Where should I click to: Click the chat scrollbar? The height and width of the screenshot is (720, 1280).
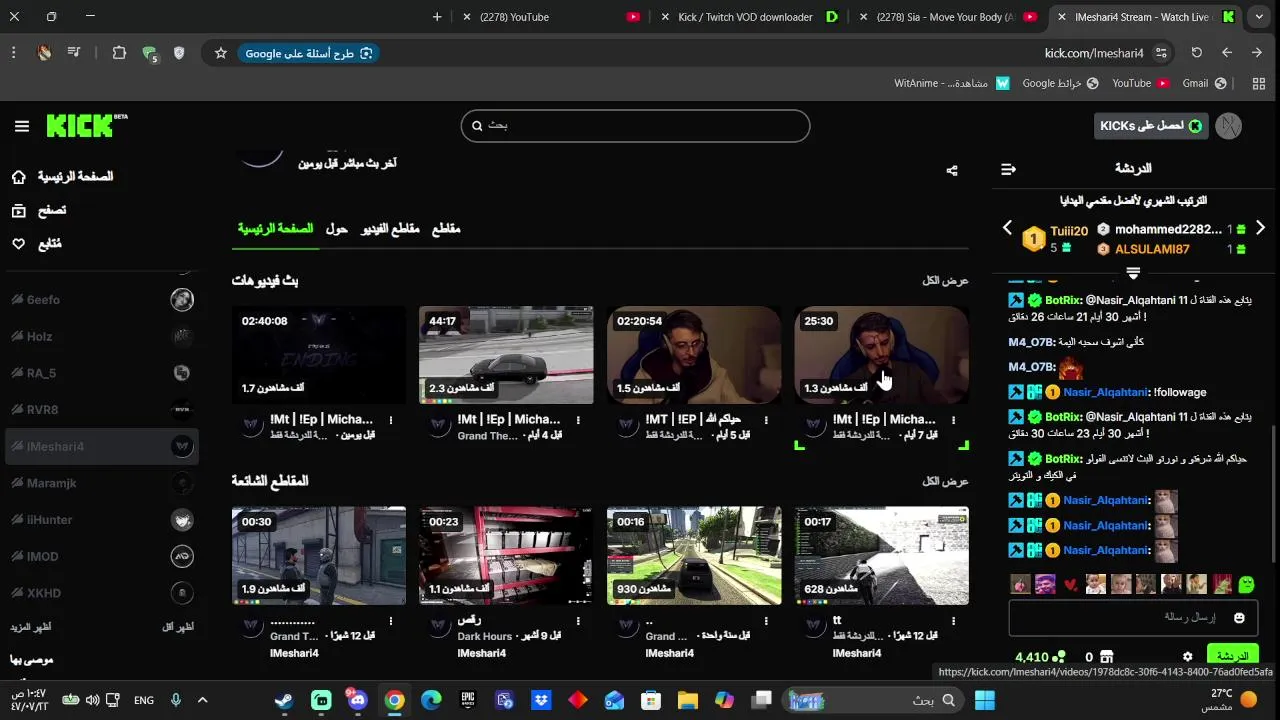(1273, 494)
